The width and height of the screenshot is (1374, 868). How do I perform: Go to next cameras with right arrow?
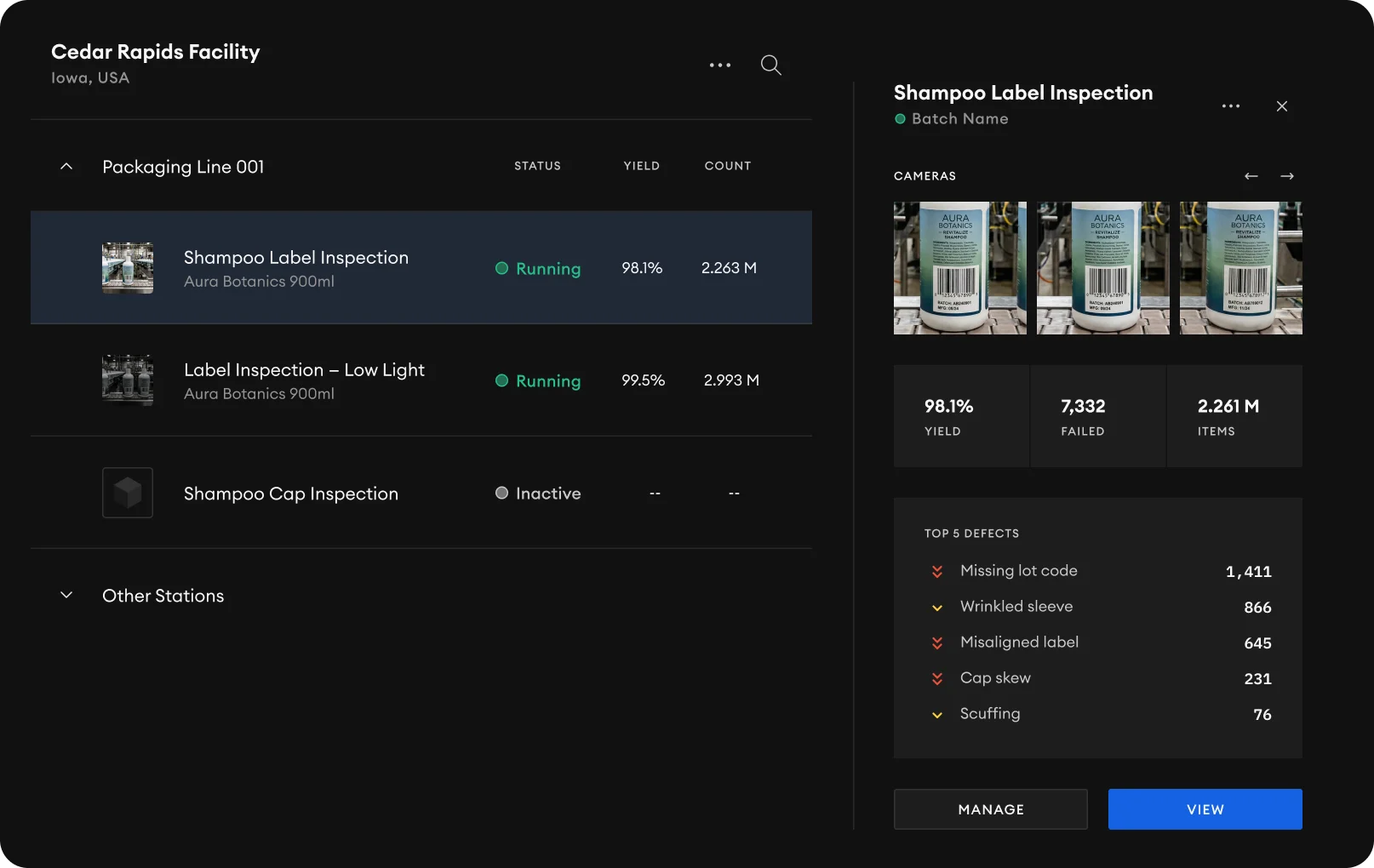click(1286, 176)
